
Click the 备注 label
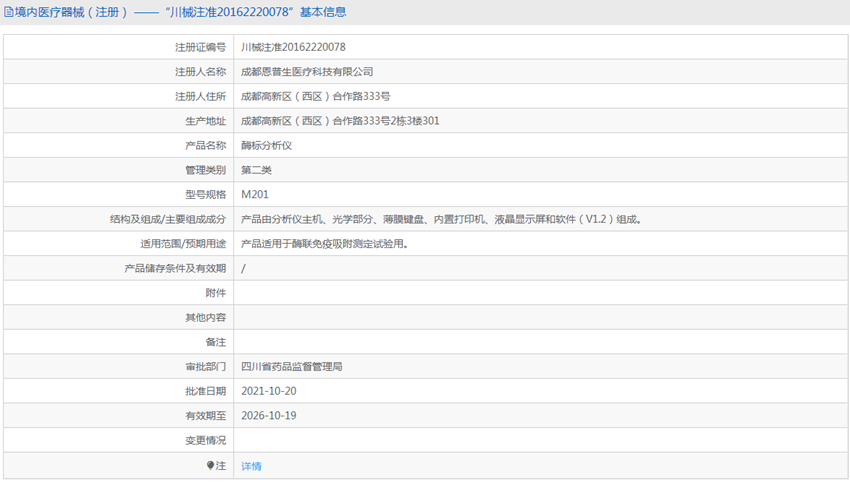click(216, 342)
